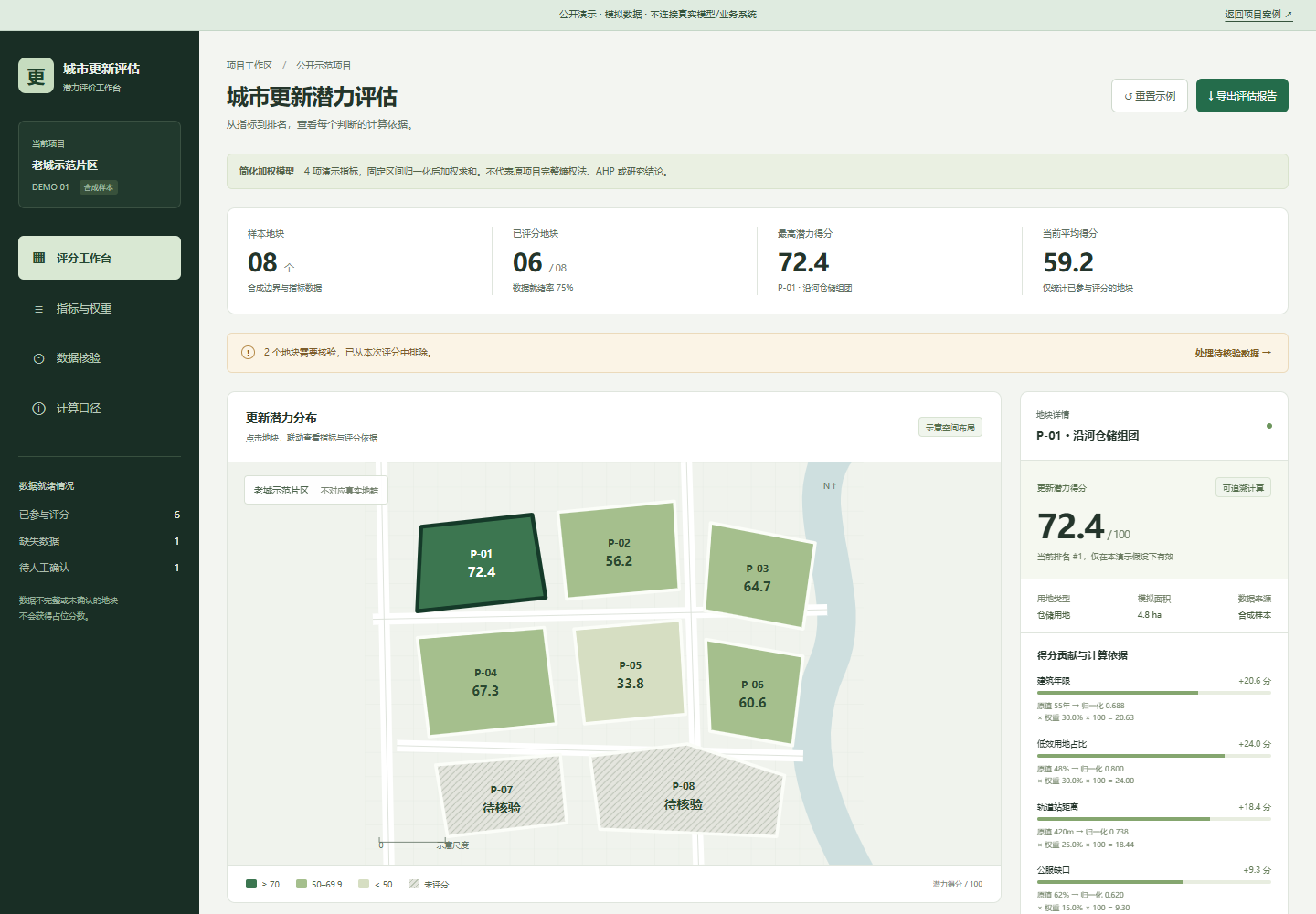The image size is (1316, 914).
Task: Click the warning icon in alert banner
Action: [248, 352]
